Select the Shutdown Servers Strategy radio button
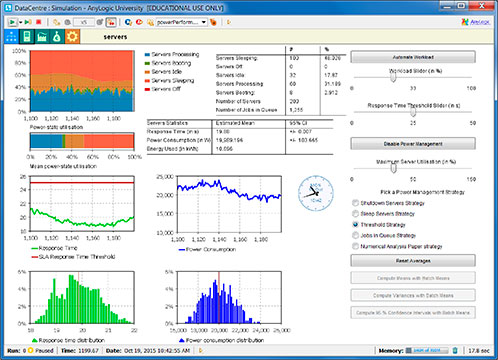 (355, 203)
